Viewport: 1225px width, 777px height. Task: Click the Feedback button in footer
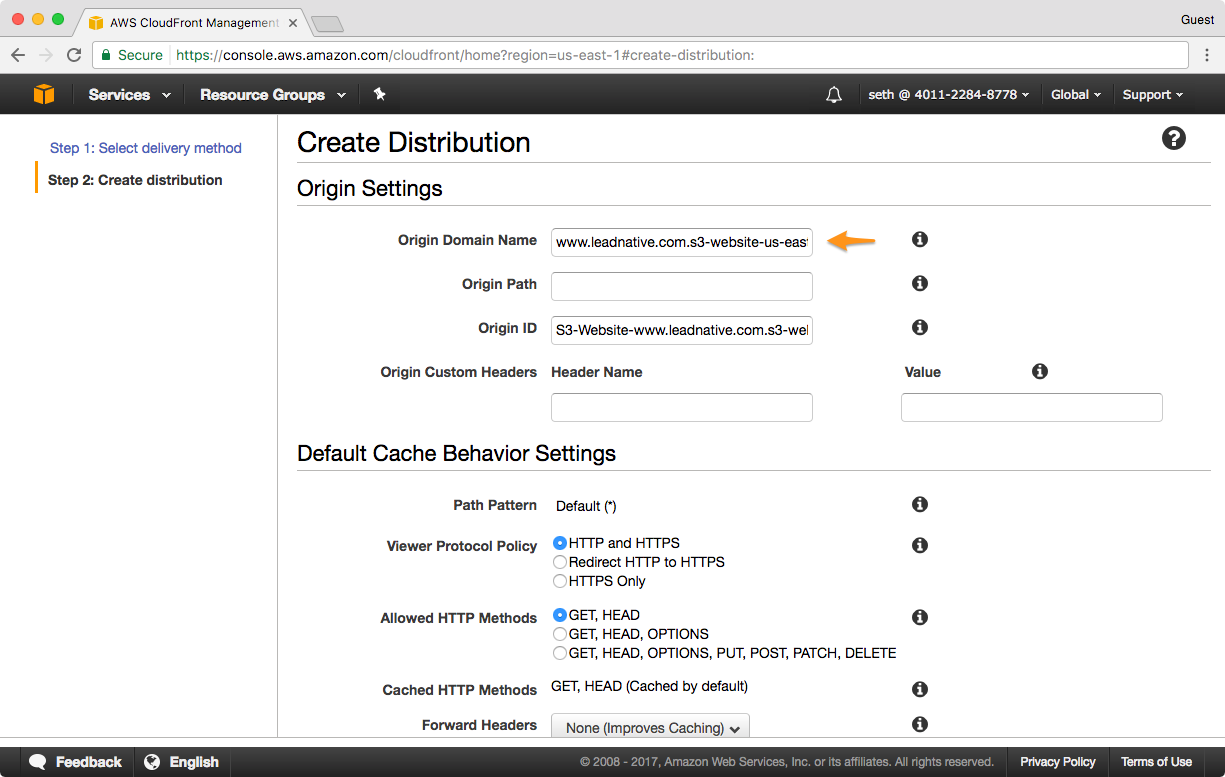(x=76, y=762)
